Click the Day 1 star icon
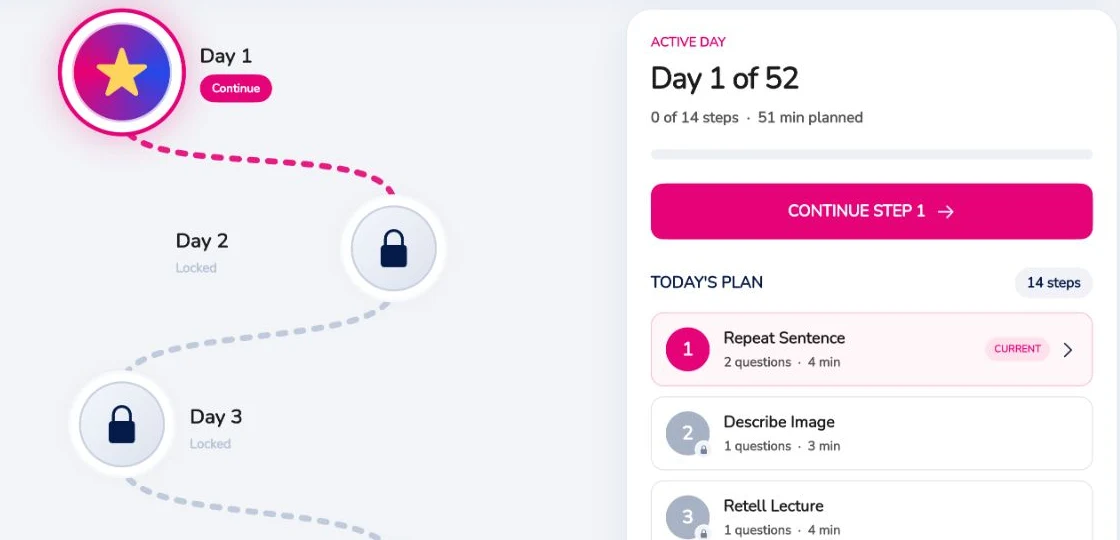Viewport: 1120px width, 540px height. 121,72
